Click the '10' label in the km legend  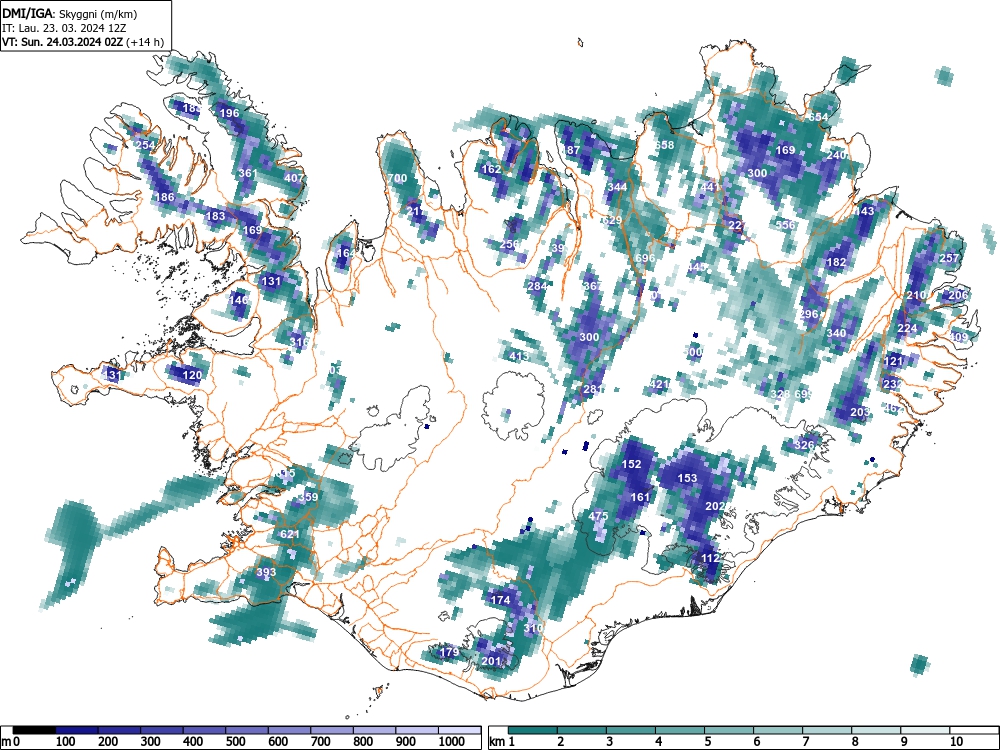[x=955, y=741]
